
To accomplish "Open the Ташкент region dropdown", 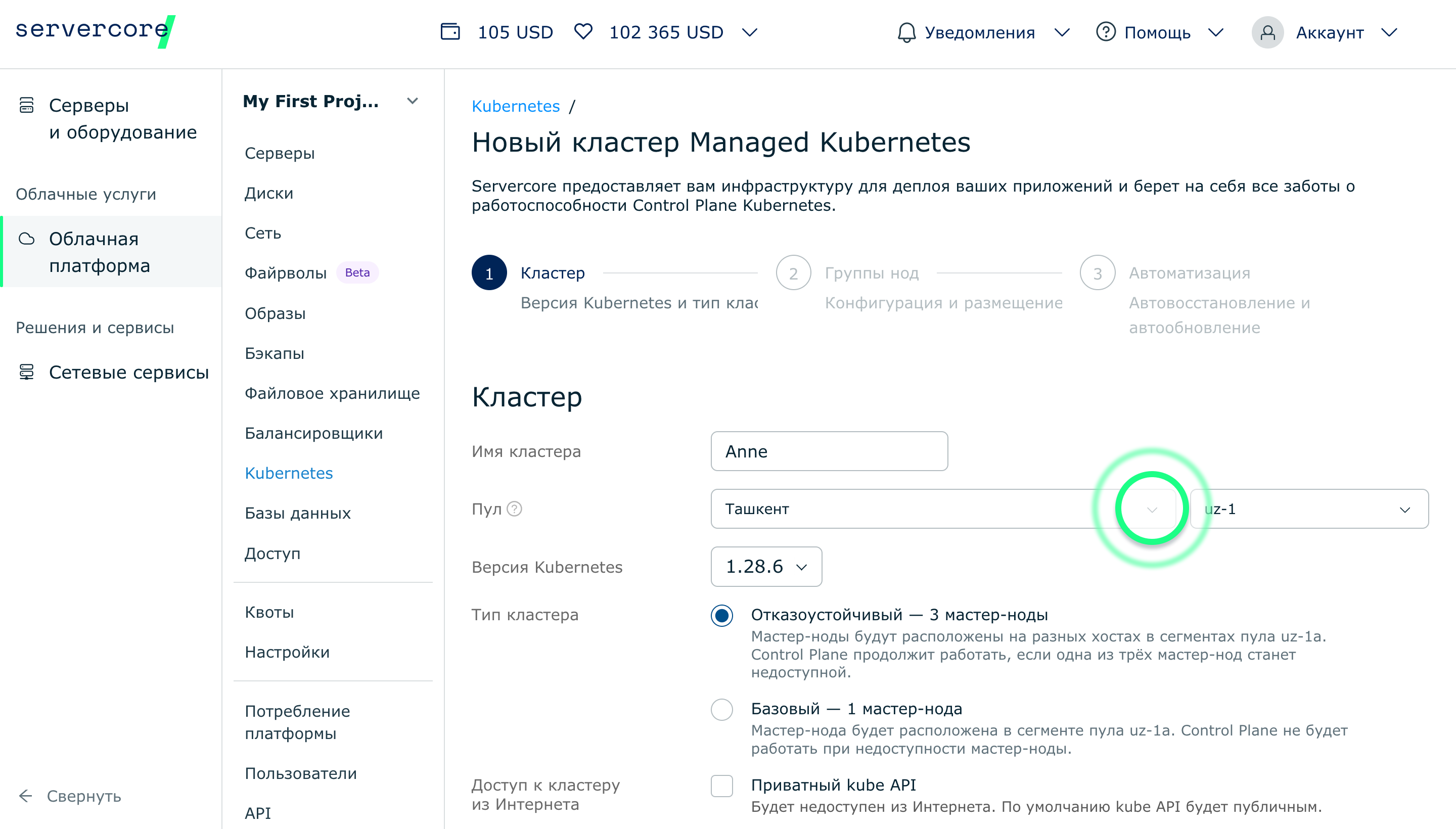I will (942, 509).
